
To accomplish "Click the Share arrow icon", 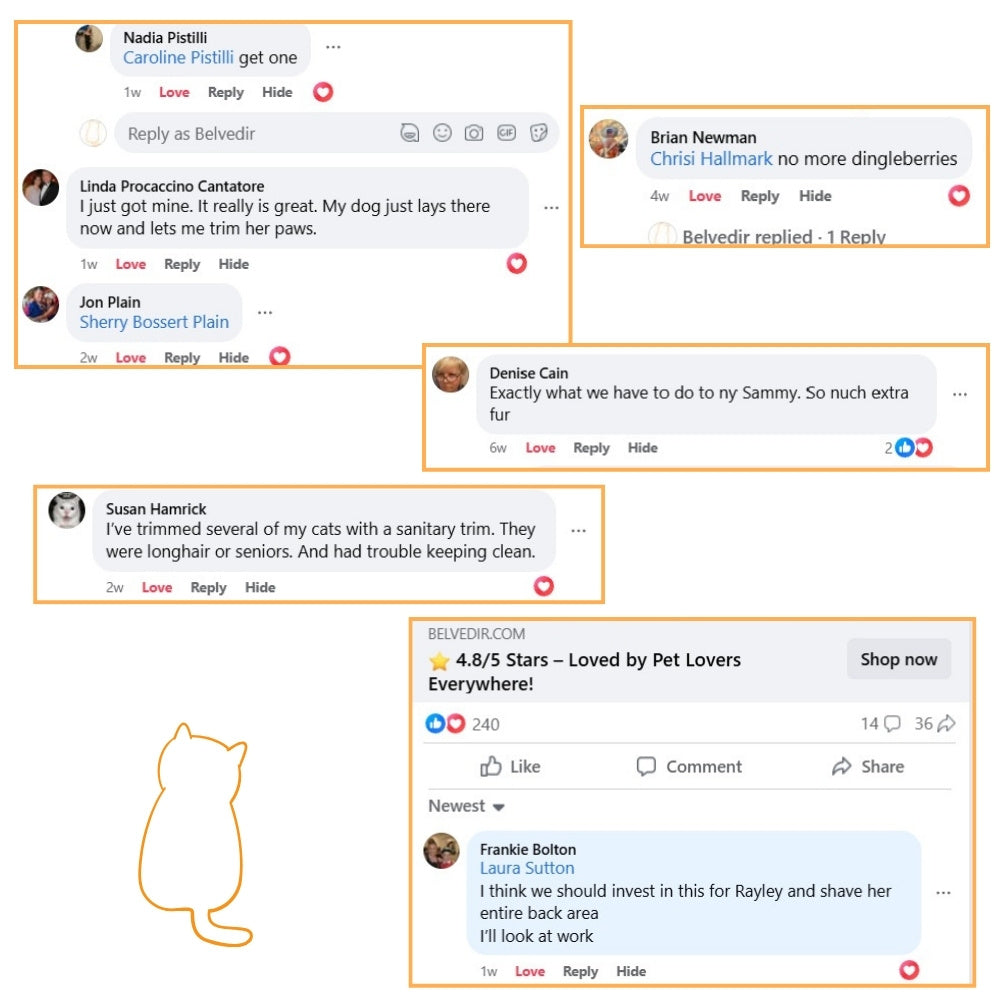I will click(x=841, y=767).
